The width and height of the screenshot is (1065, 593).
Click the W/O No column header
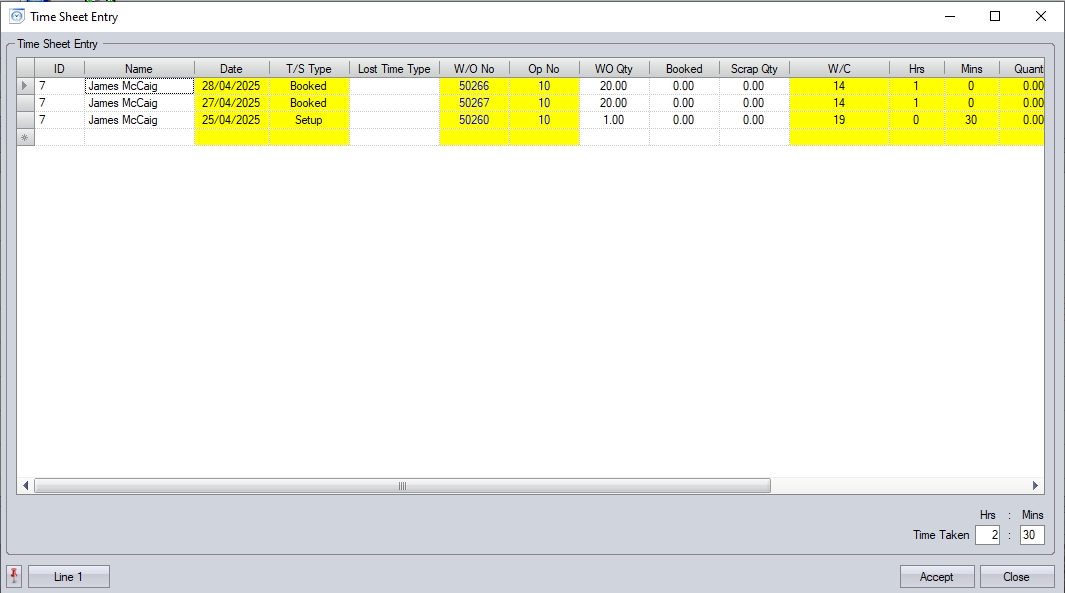coord(473,69)
